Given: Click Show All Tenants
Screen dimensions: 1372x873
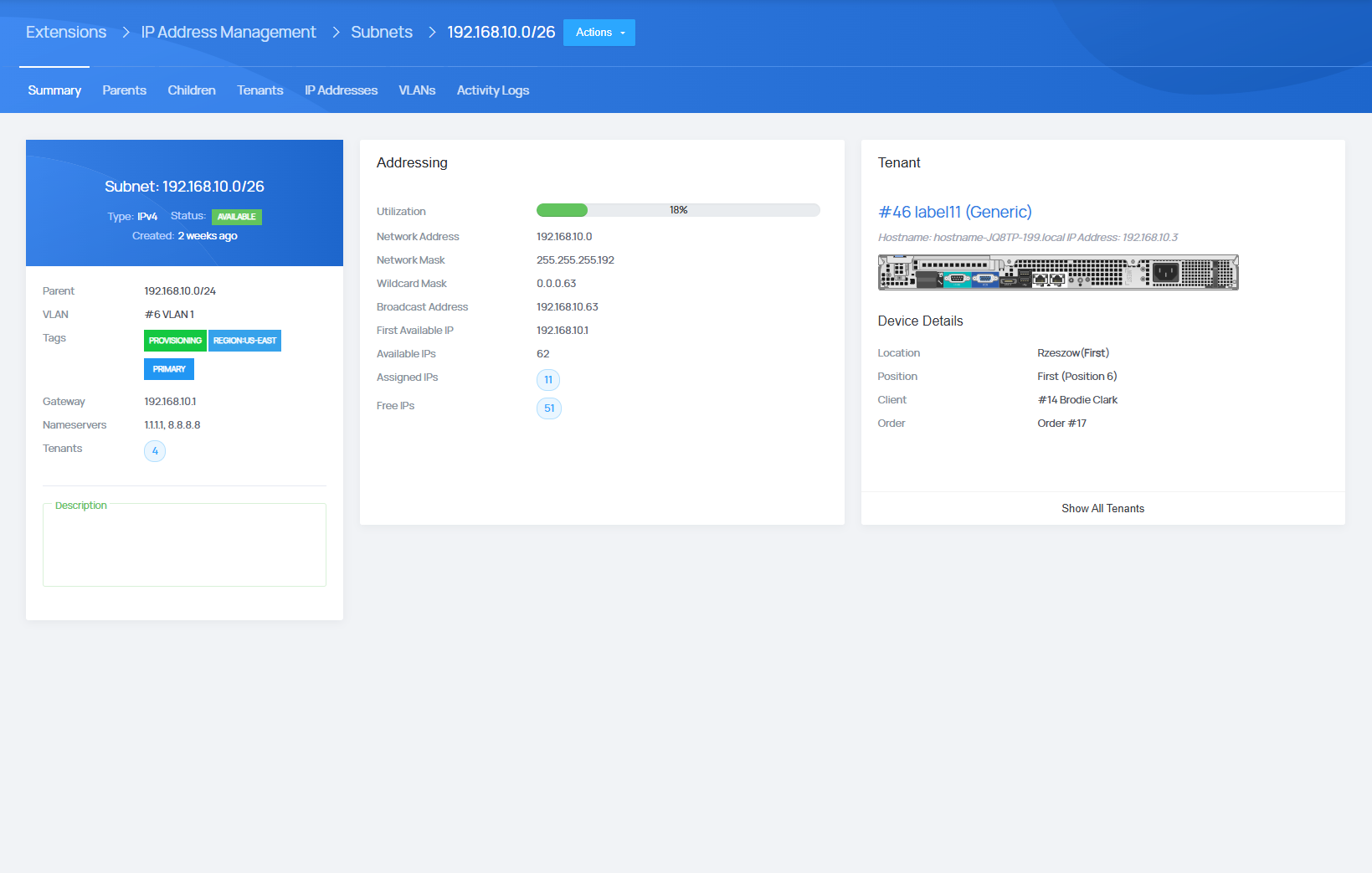Looking at the screenshot, I should [1102, 509].
